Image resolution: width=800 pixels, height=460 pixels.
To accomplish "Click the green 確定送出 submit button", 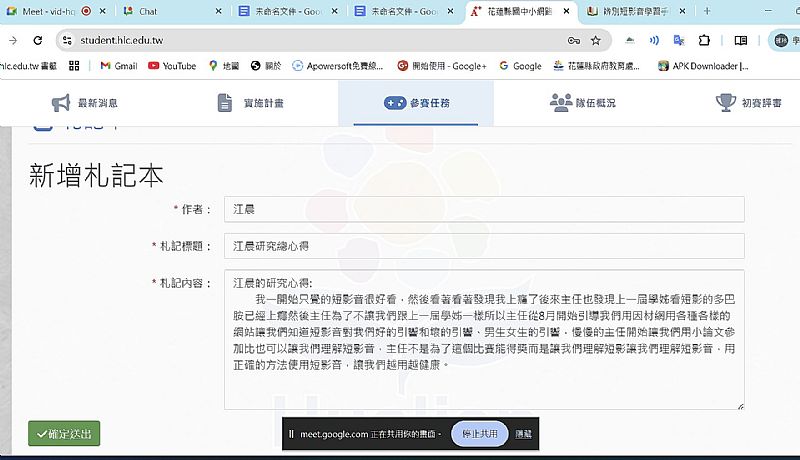I will (64, 434).
